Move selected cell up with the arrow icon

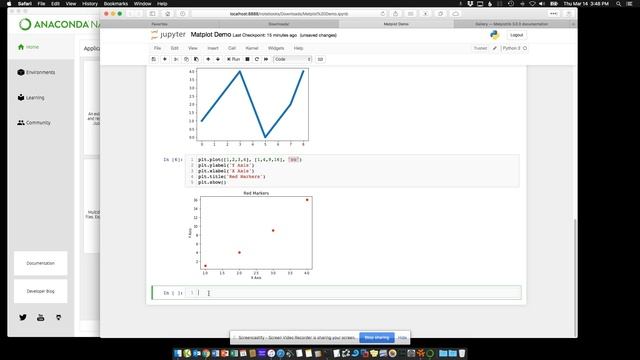(208, 59)
